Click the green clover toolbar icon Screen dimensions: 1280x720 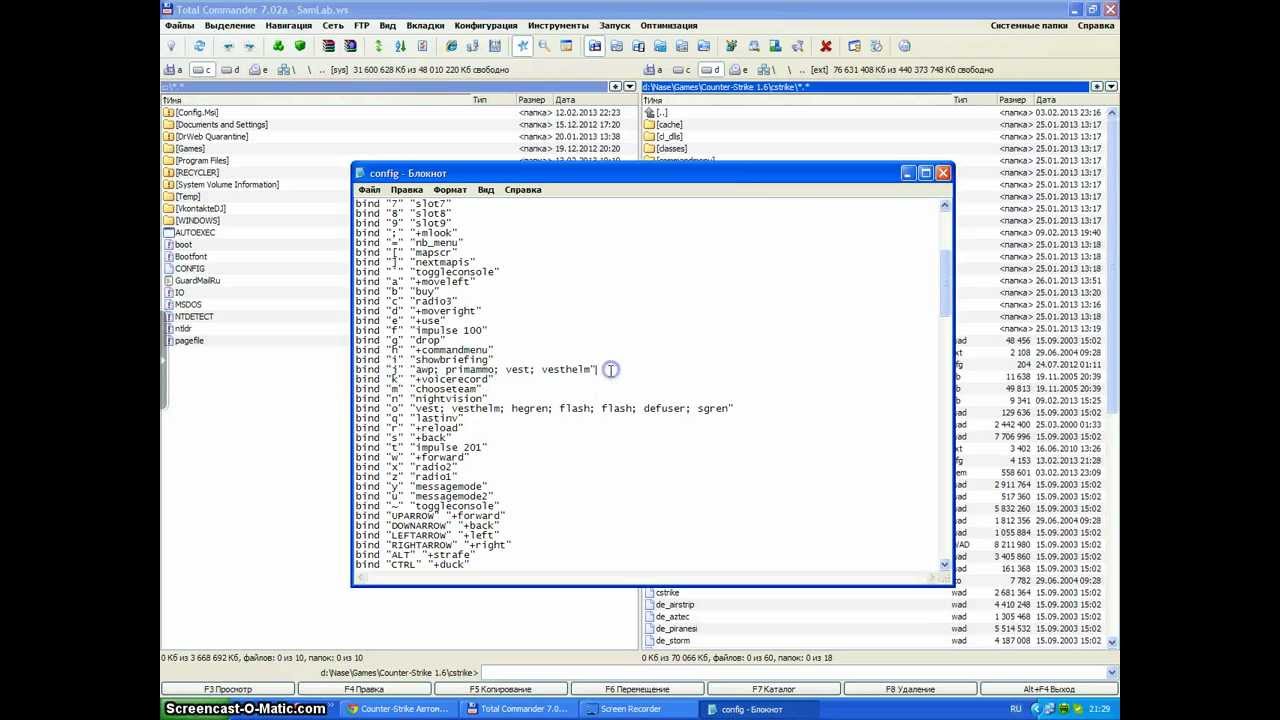tap(278, 46)
